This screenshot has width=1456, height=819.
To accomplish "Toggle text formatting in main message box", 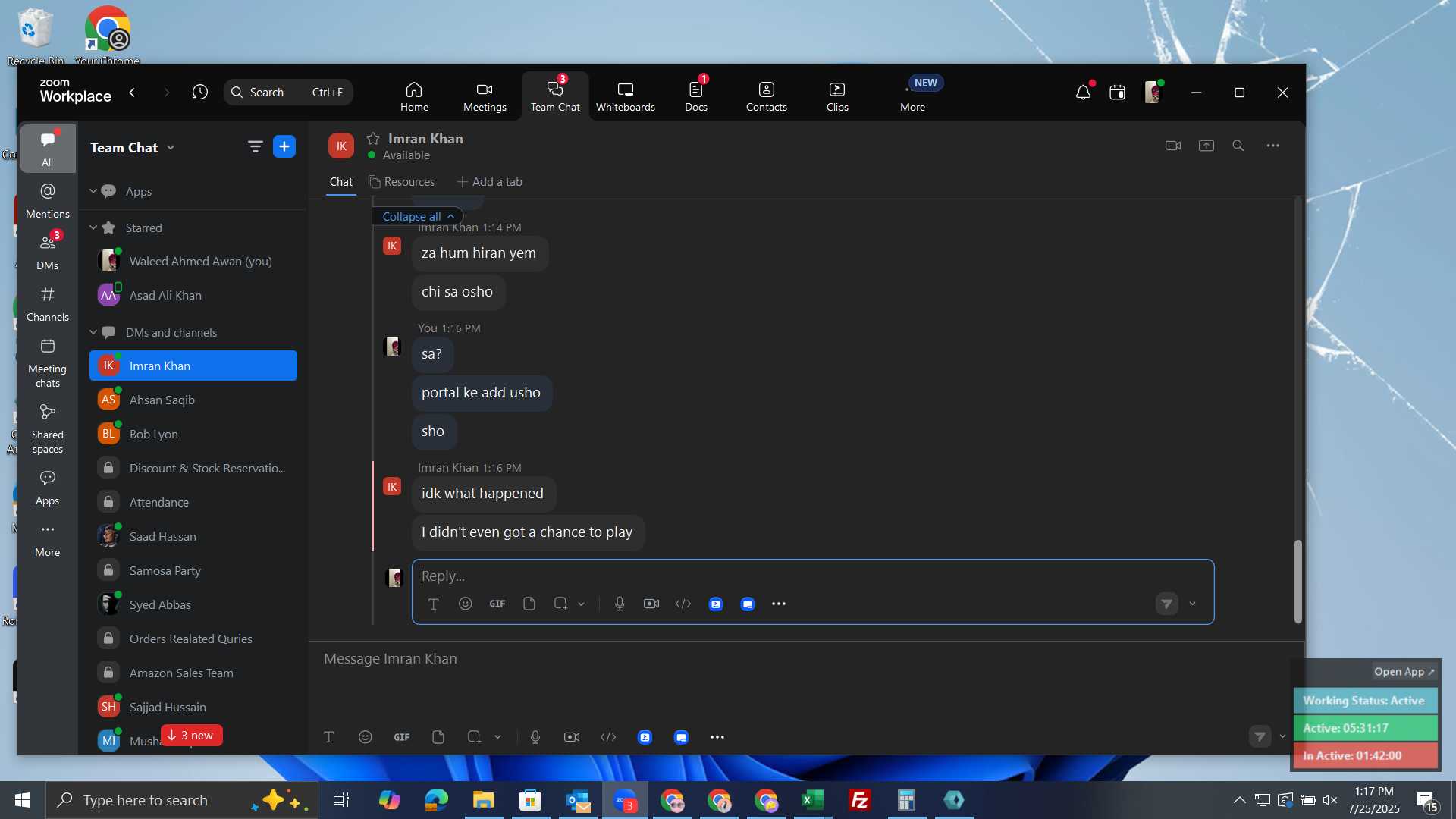I will 329,737.
